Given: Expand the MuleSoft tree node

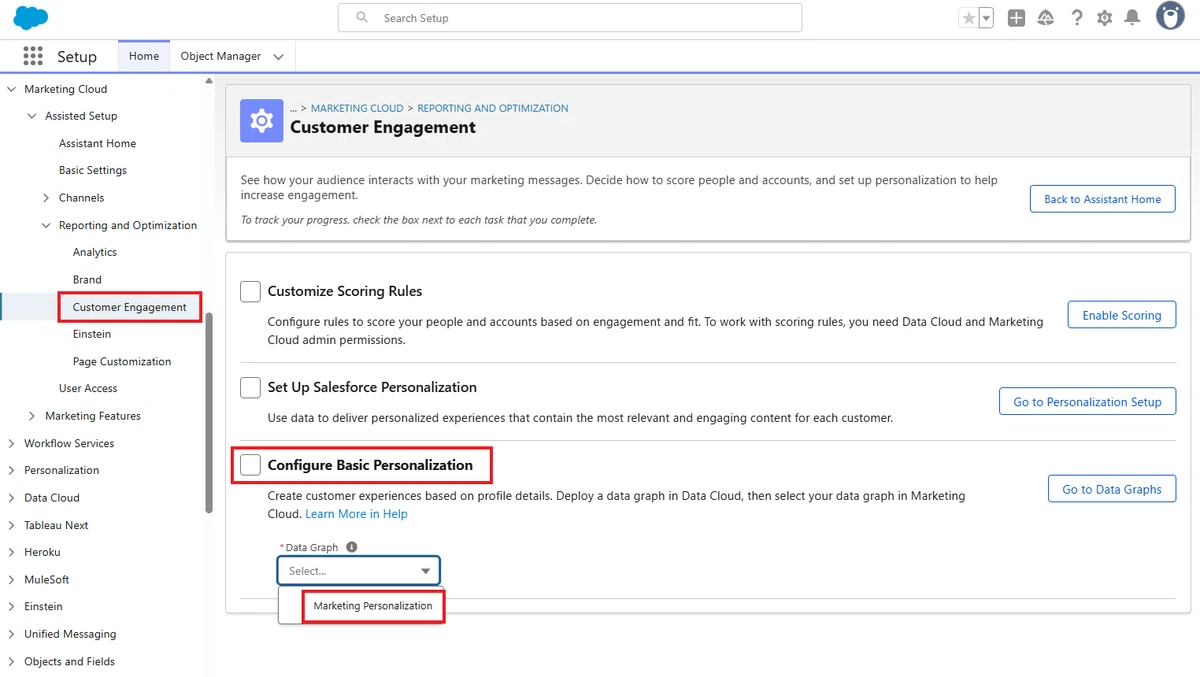Looking at the screenshot, I should tap(11, 579).
